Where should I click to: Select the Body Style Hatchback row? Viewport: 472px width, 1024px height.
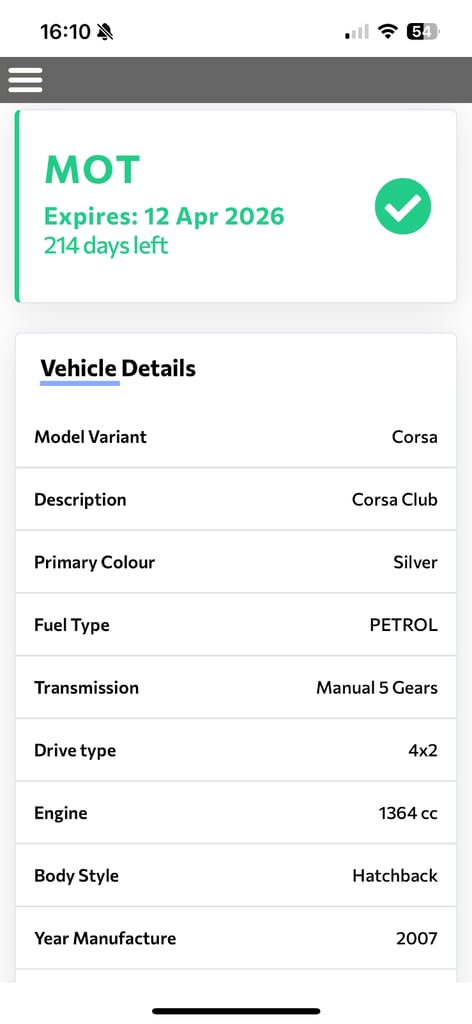[x=236, y=876]
